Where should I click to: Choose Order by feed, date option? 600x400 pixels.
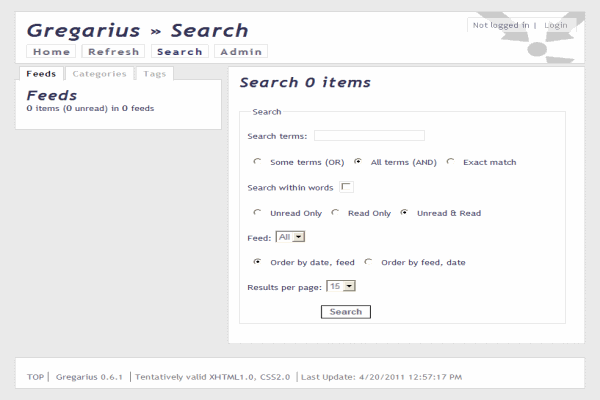coord(369,262)
